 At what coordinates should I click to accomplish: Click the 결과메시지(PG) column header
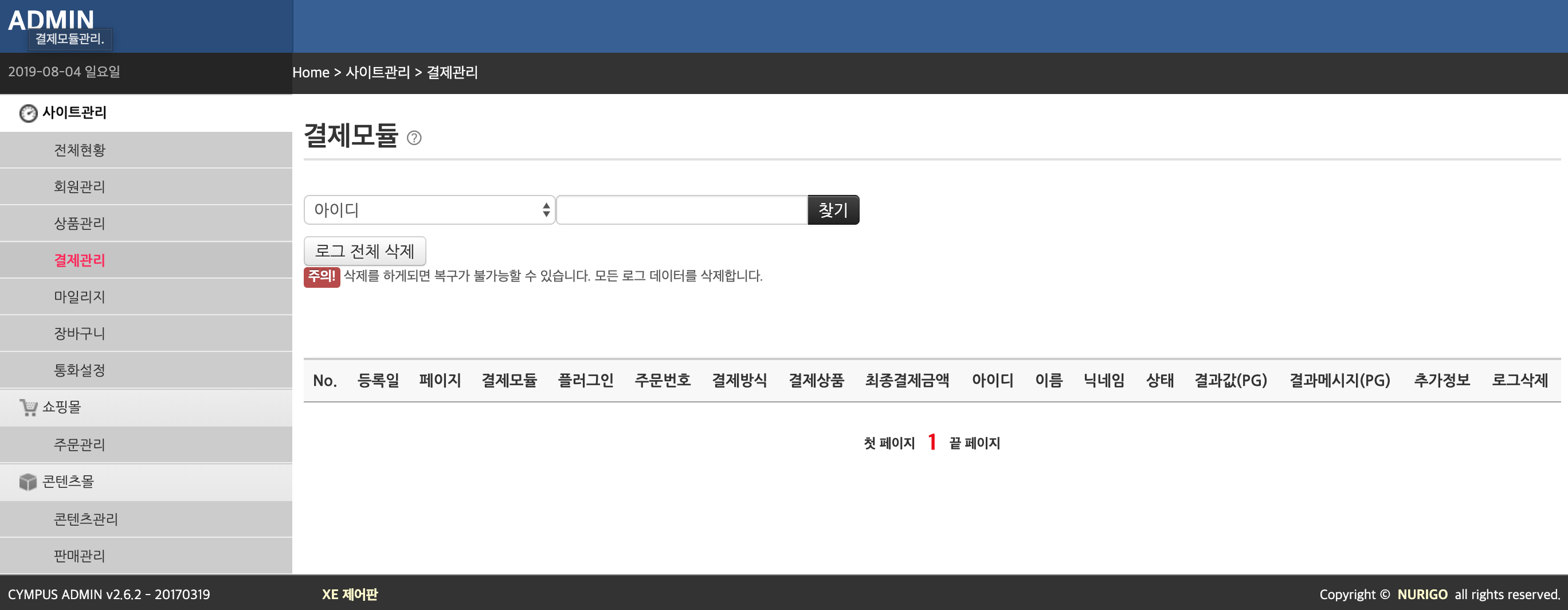point(1340,381)
